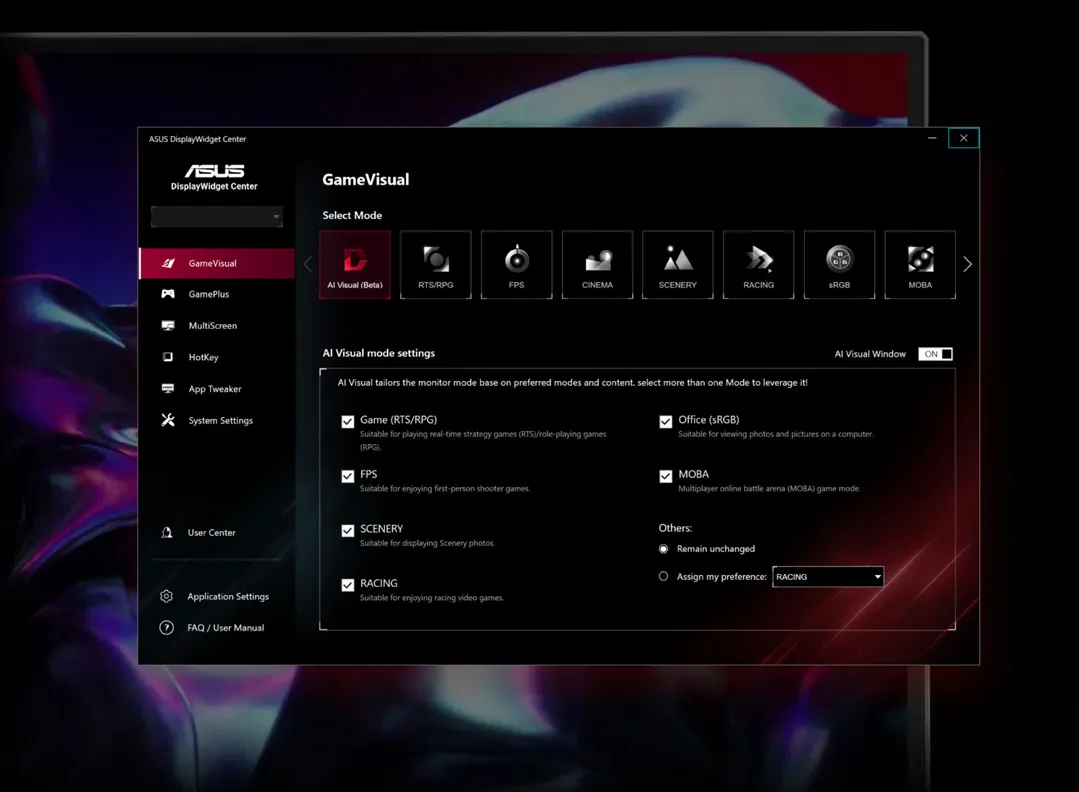
Task: Open the Assign my preference RACING dropdown
Action: coord(828,577)
